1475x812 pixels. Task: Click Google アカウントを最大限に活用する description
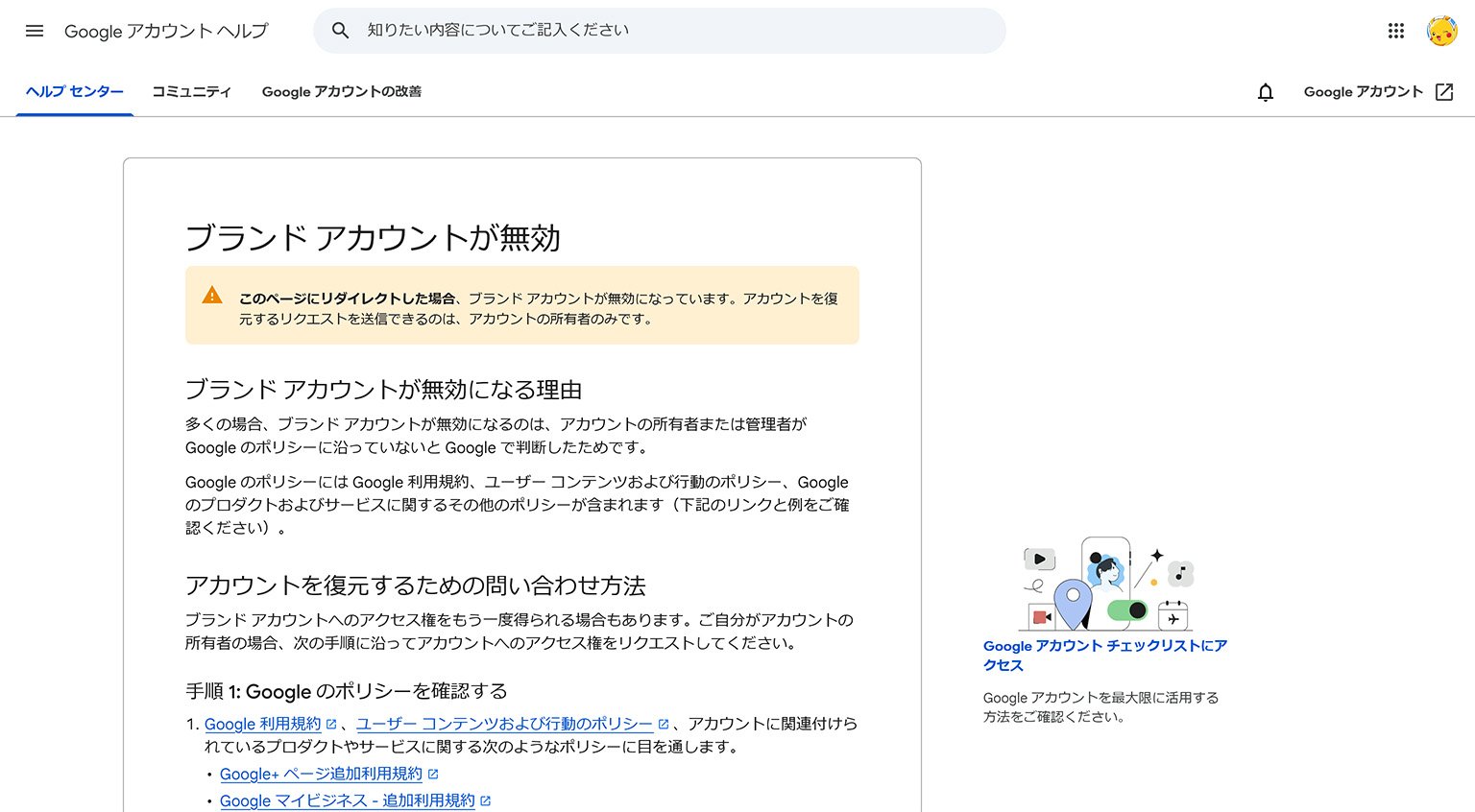tap(1101, 707)
